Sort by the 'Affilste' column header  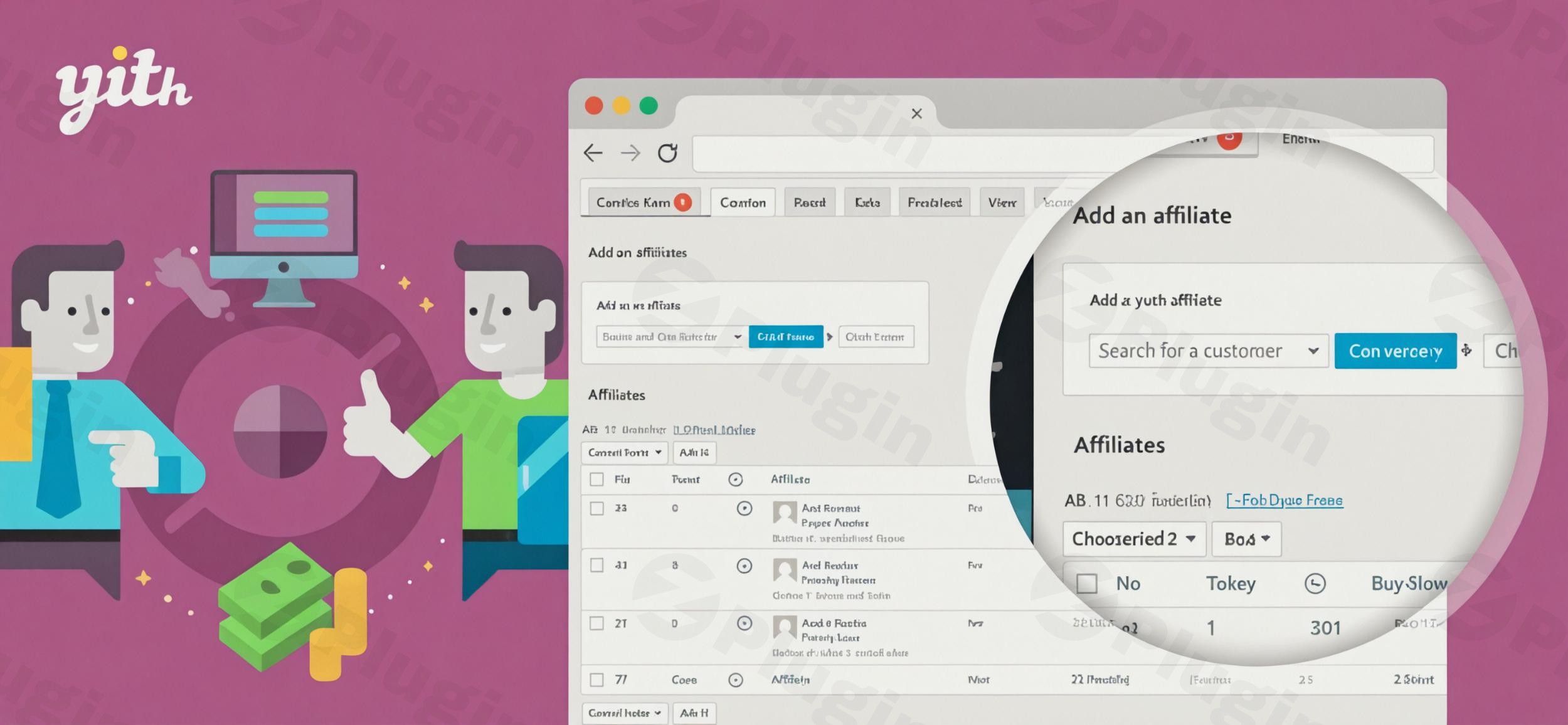(790, 480)
